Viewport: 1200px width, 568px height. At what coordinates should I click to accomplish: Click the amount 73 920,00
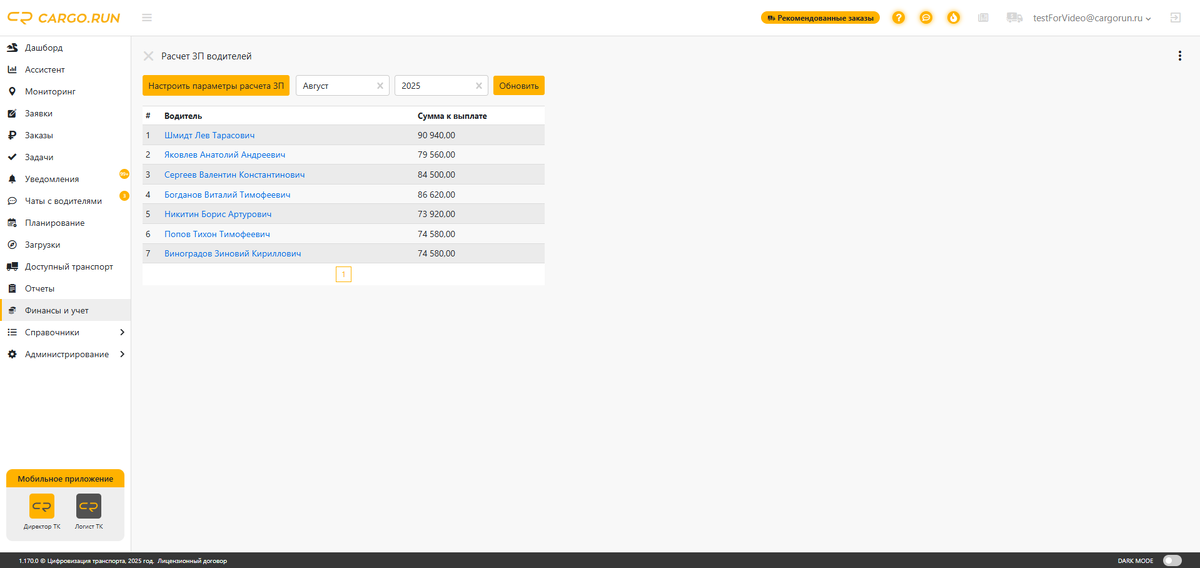click(436, 214)
